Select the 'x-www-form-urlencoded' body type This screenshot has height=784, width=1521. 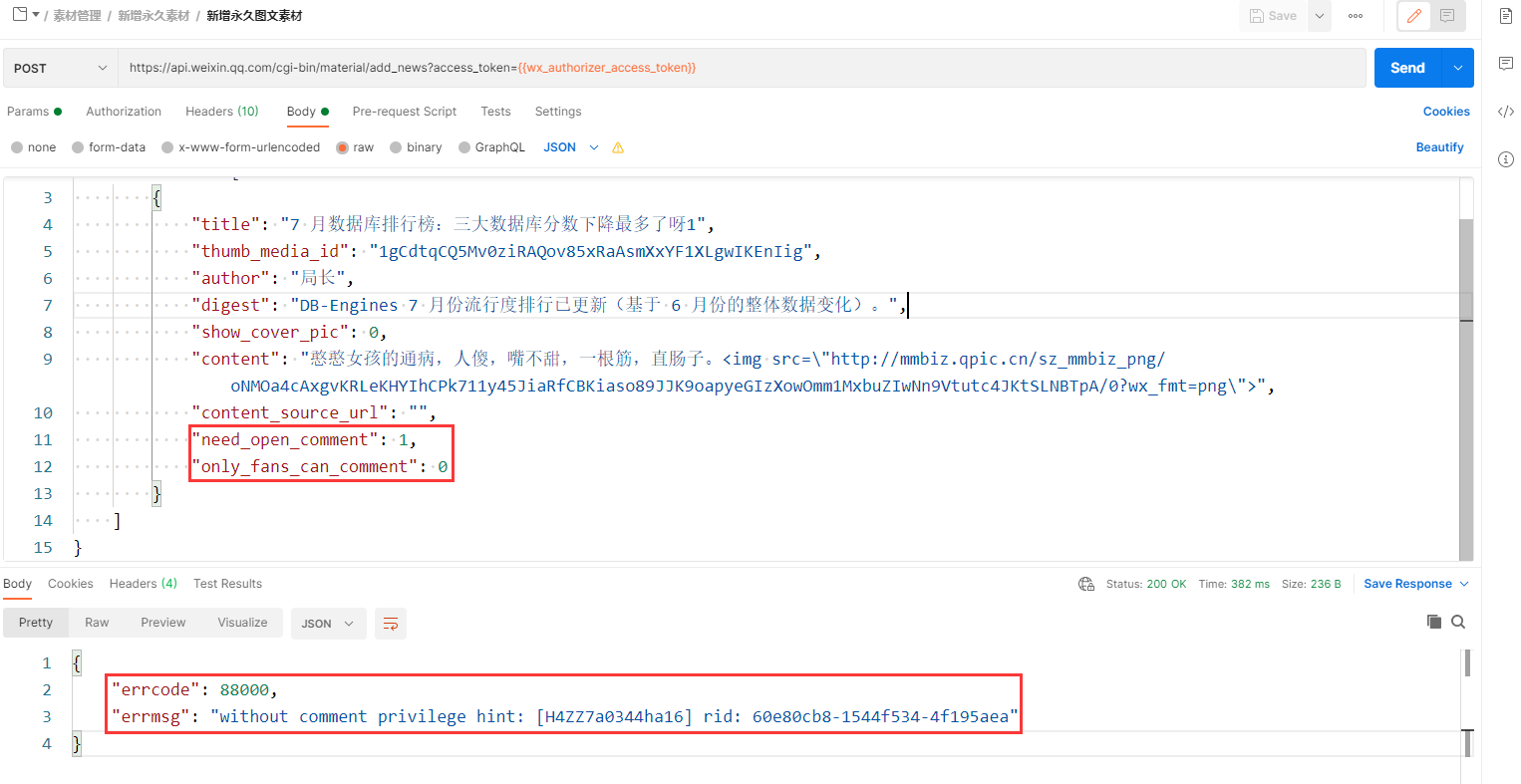tap(241, 147)
